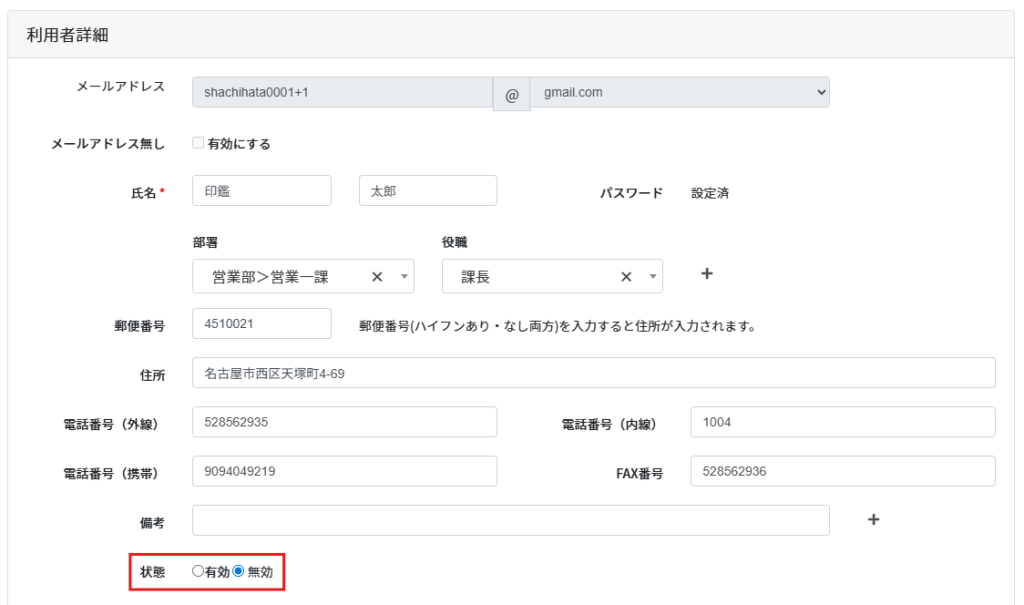Toggle the メールアドレス無し 有効にする checkbox

click(198, 143)
